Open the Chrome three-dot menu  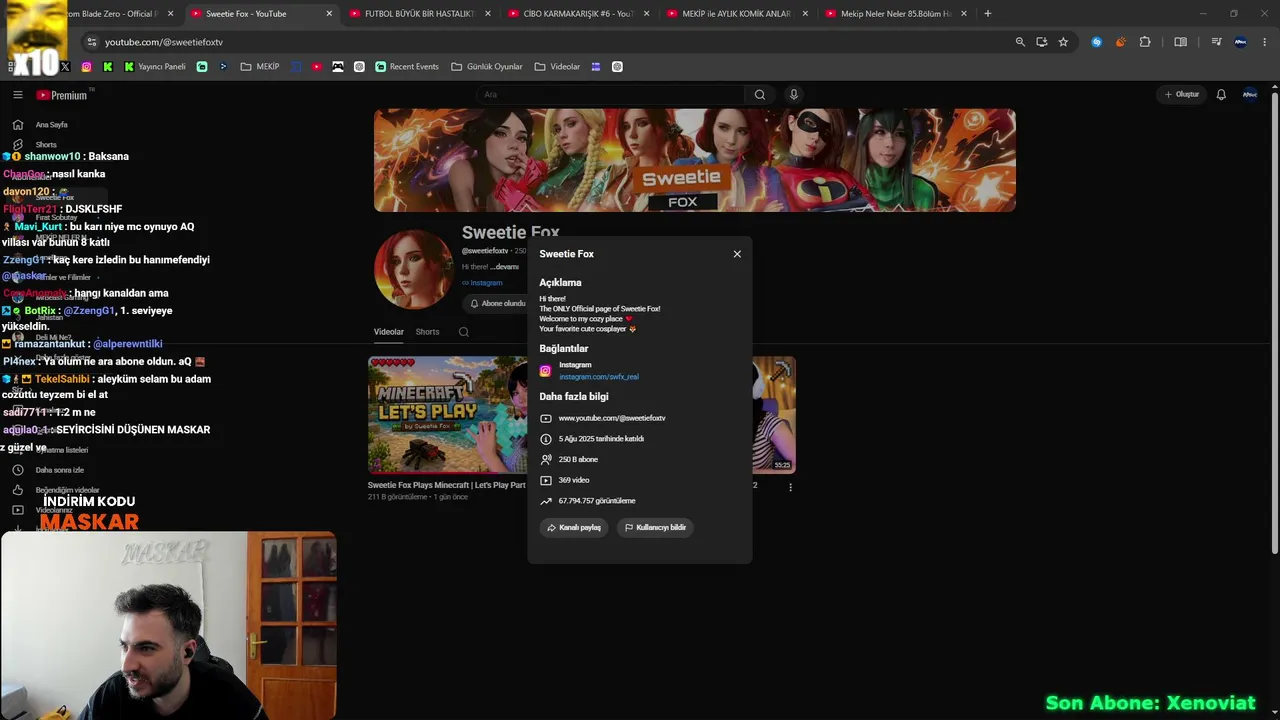(1265, 42)
